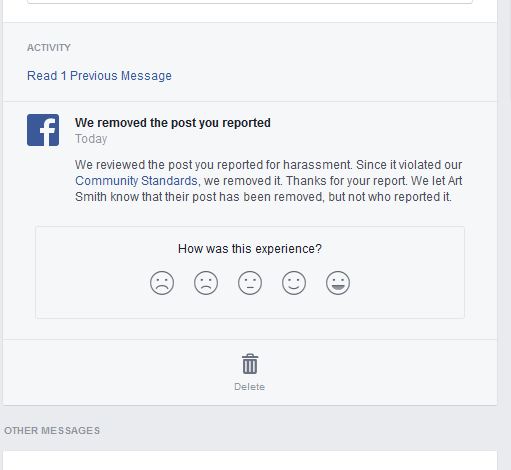Open the Community Standards link
The image size is (511, 470).
pos(136,181)
